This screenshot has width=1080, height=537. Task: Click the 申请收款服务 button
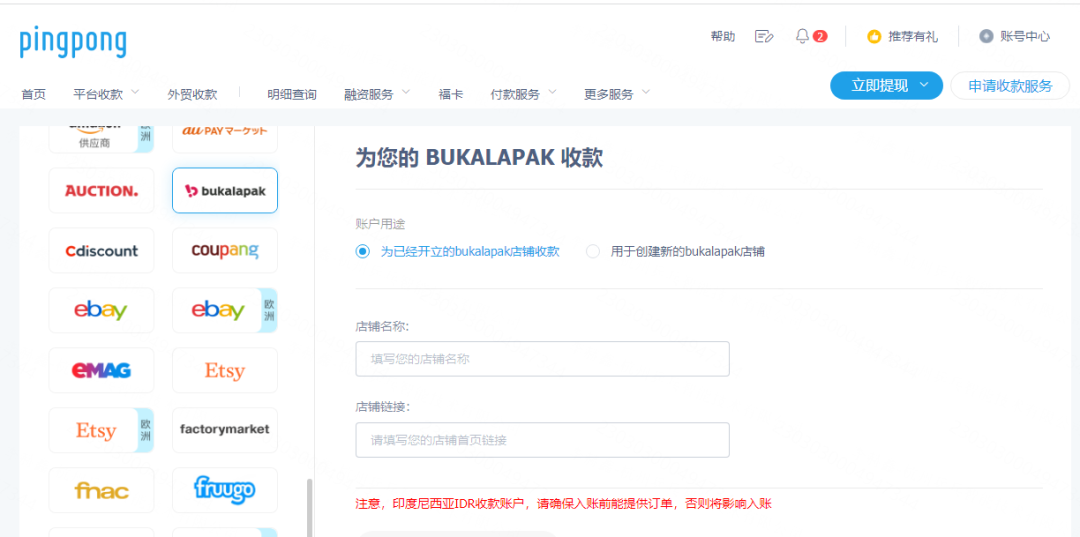click(x=1010, y=86)
